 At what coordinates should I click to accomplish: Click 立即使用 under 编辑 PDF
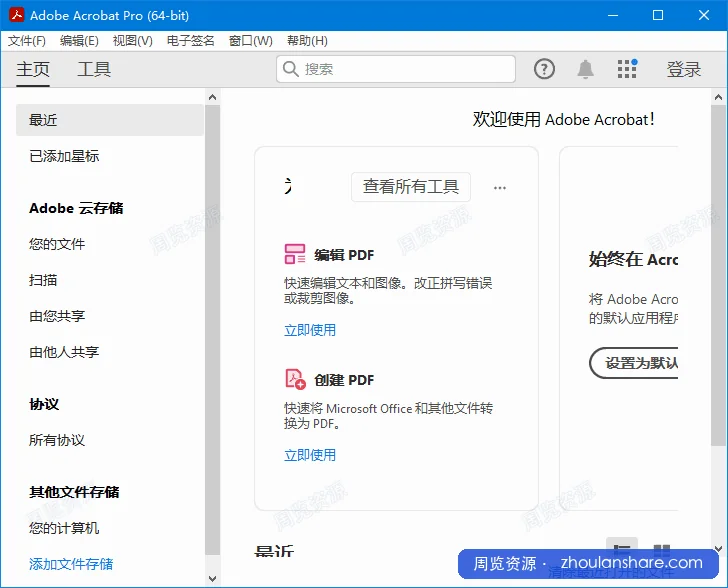310,330
